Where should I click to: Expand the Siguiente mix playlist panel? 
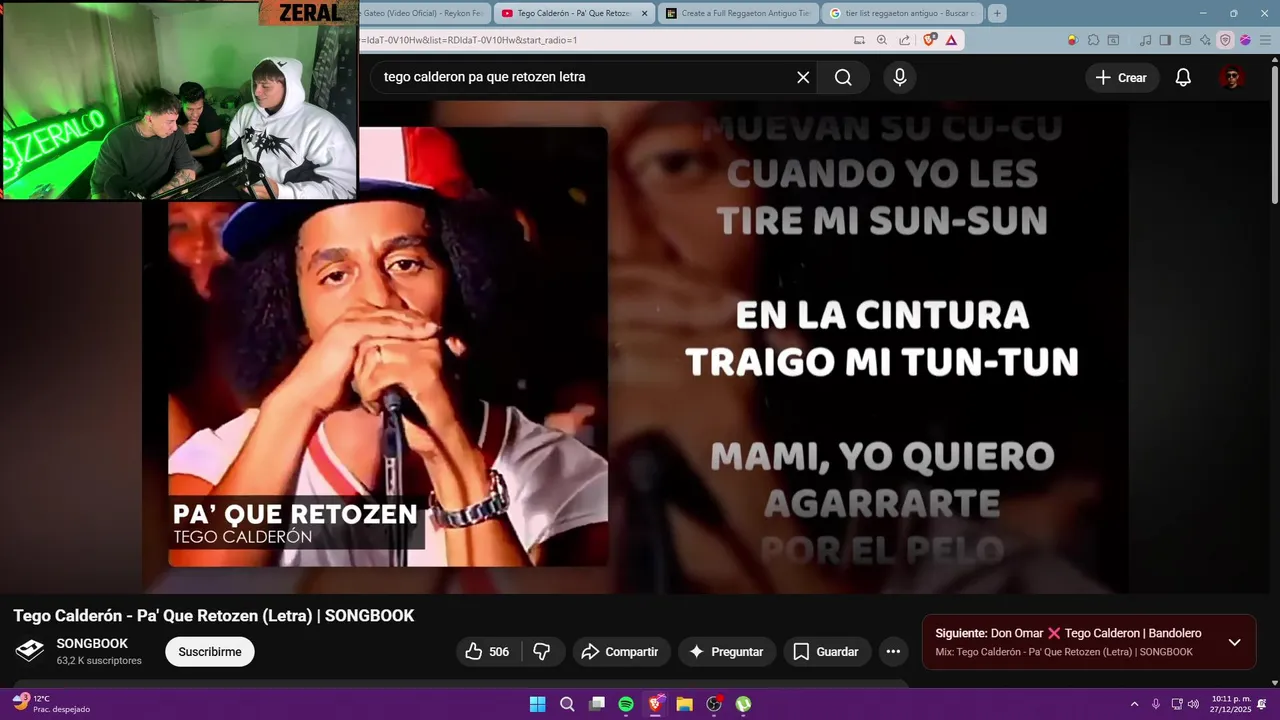(x=1234, y=642)
